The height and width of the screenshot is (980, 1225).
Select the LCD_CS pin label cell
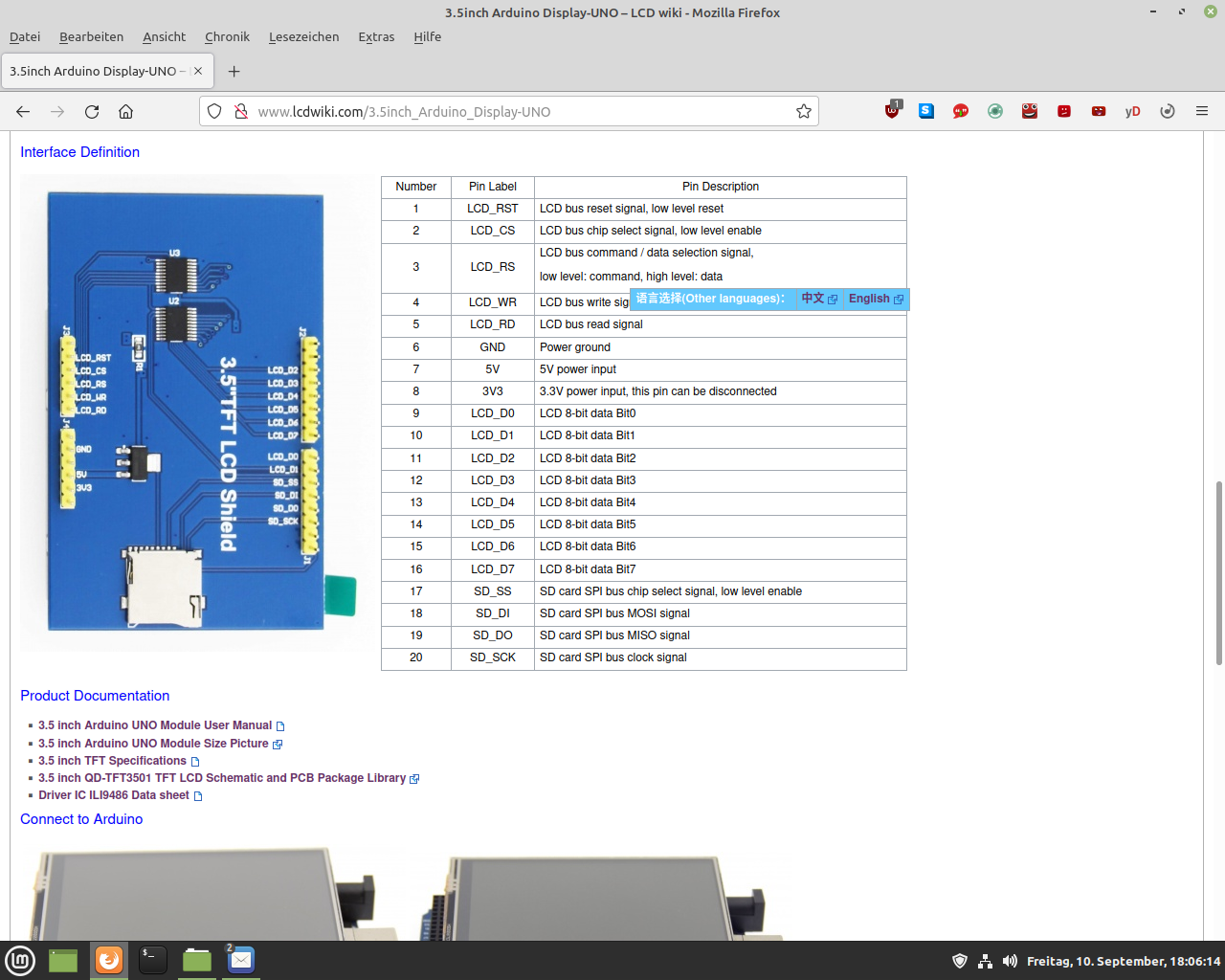[493, 231]
